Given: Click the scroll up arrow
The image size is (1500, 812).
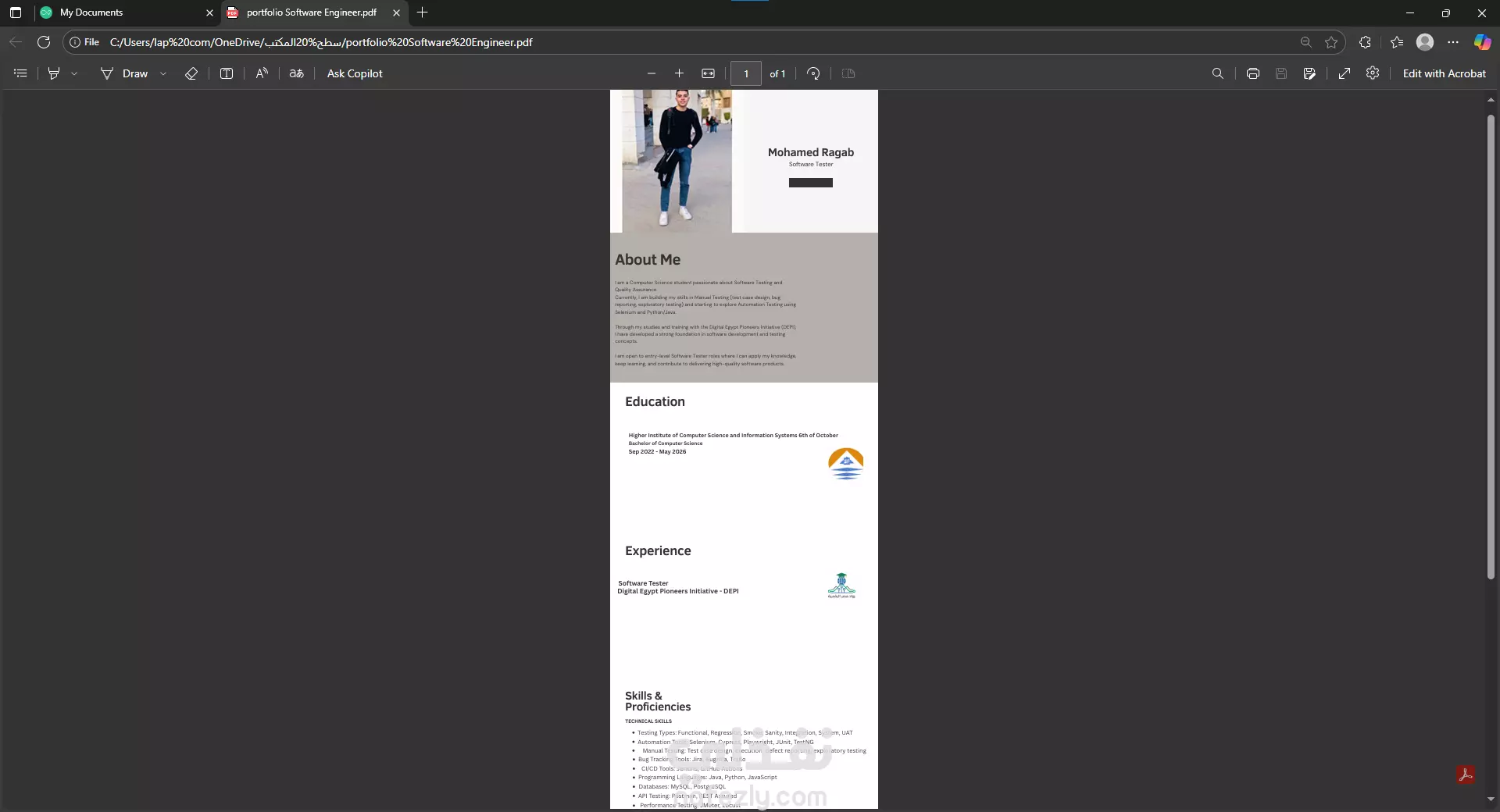Looking at the screenshot, I should tap(1491, 100).
